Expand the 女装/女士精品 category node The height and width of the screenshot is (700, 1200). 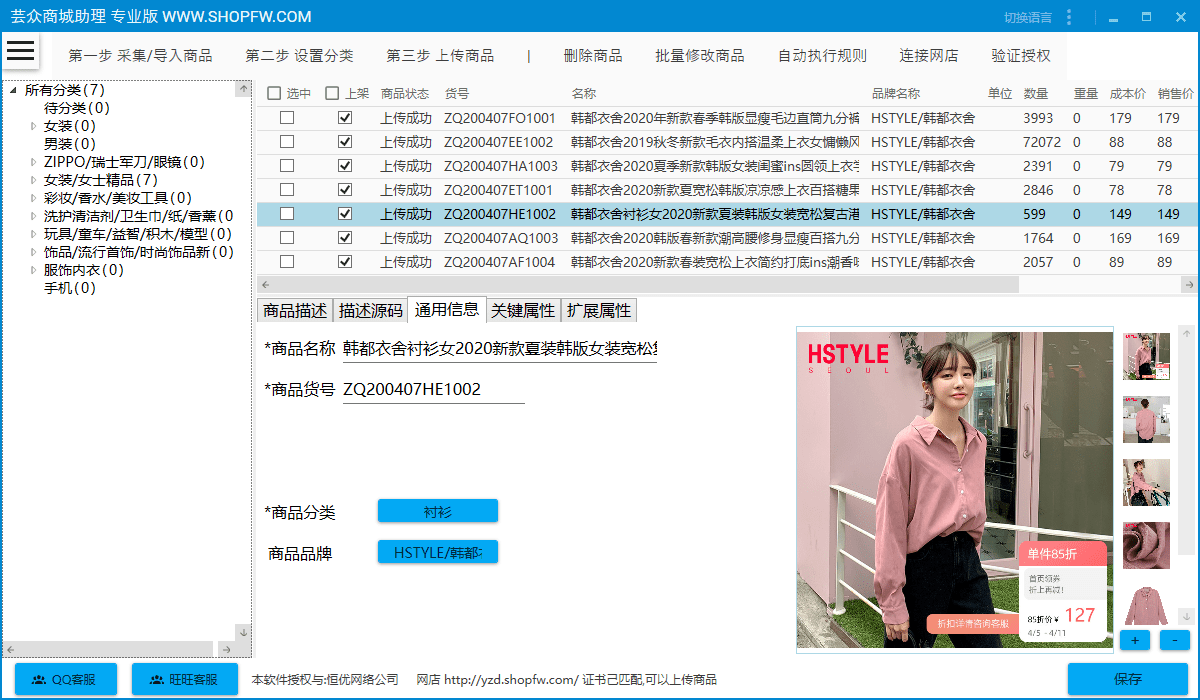point(33,180)
